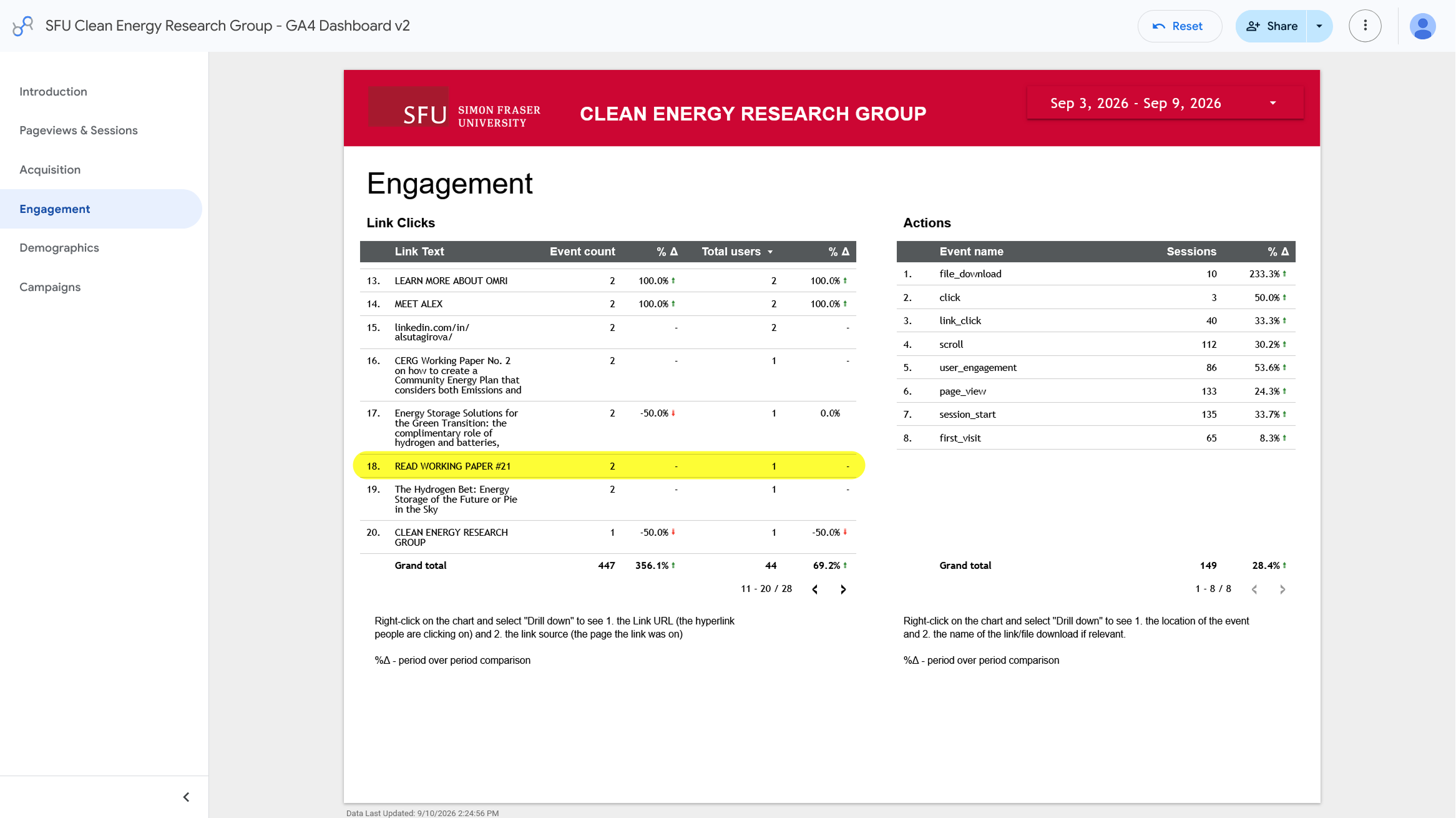Reset the report filters
This screenshot has height=818, width=1456.
(1179, 26)
